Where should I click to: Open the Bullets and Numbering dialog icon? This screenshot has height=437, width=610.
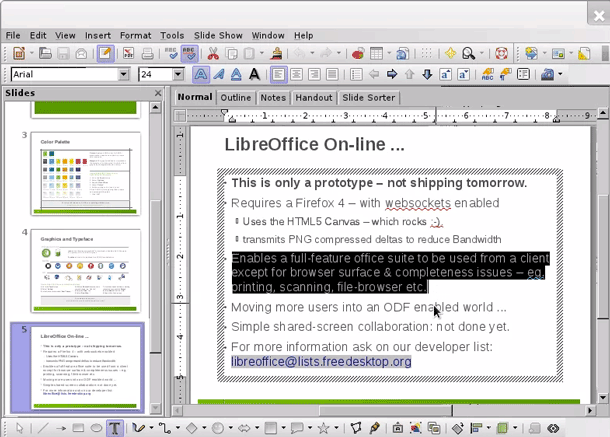click(x=524, y=74)
